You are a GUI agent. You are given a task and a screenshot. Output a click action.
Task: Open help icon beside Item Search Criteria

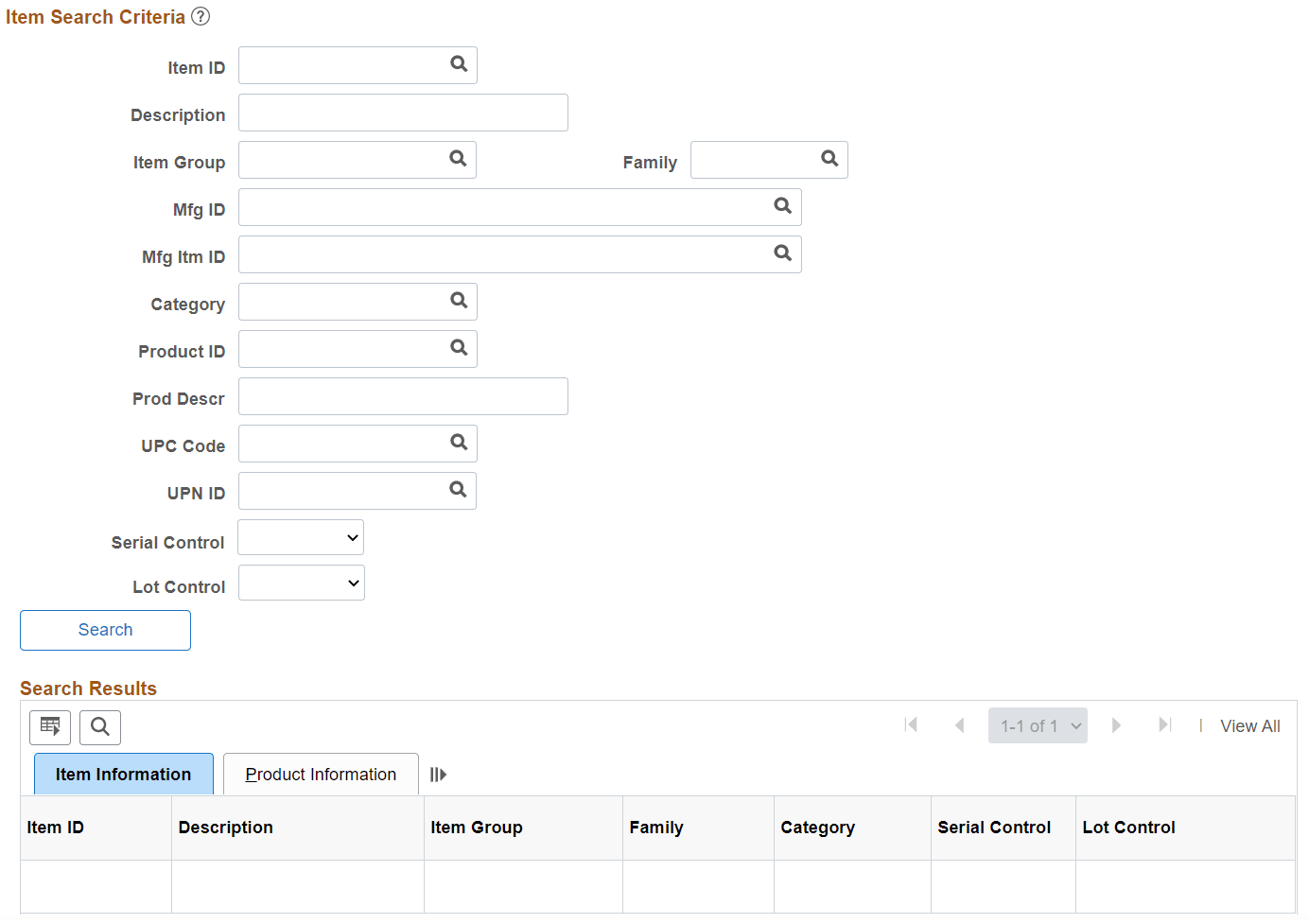(x=201, y=16)
